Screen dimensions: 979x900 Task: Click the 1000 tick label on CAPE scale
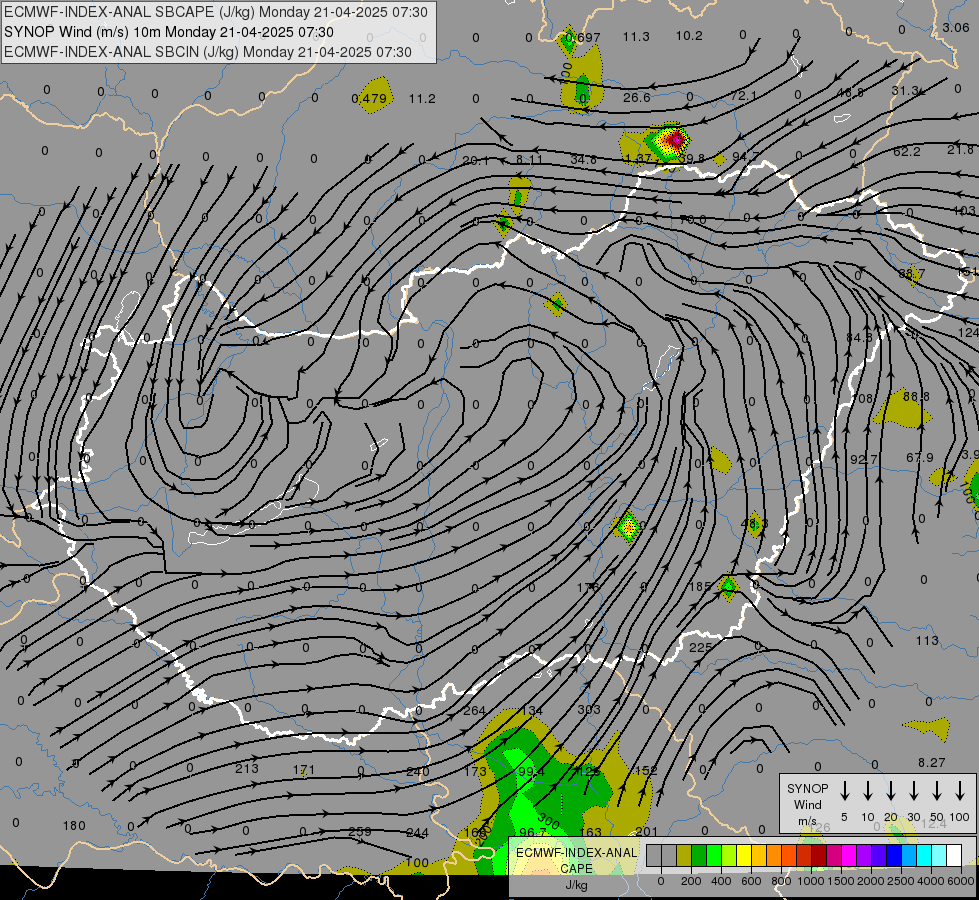(x=810, y=881)
